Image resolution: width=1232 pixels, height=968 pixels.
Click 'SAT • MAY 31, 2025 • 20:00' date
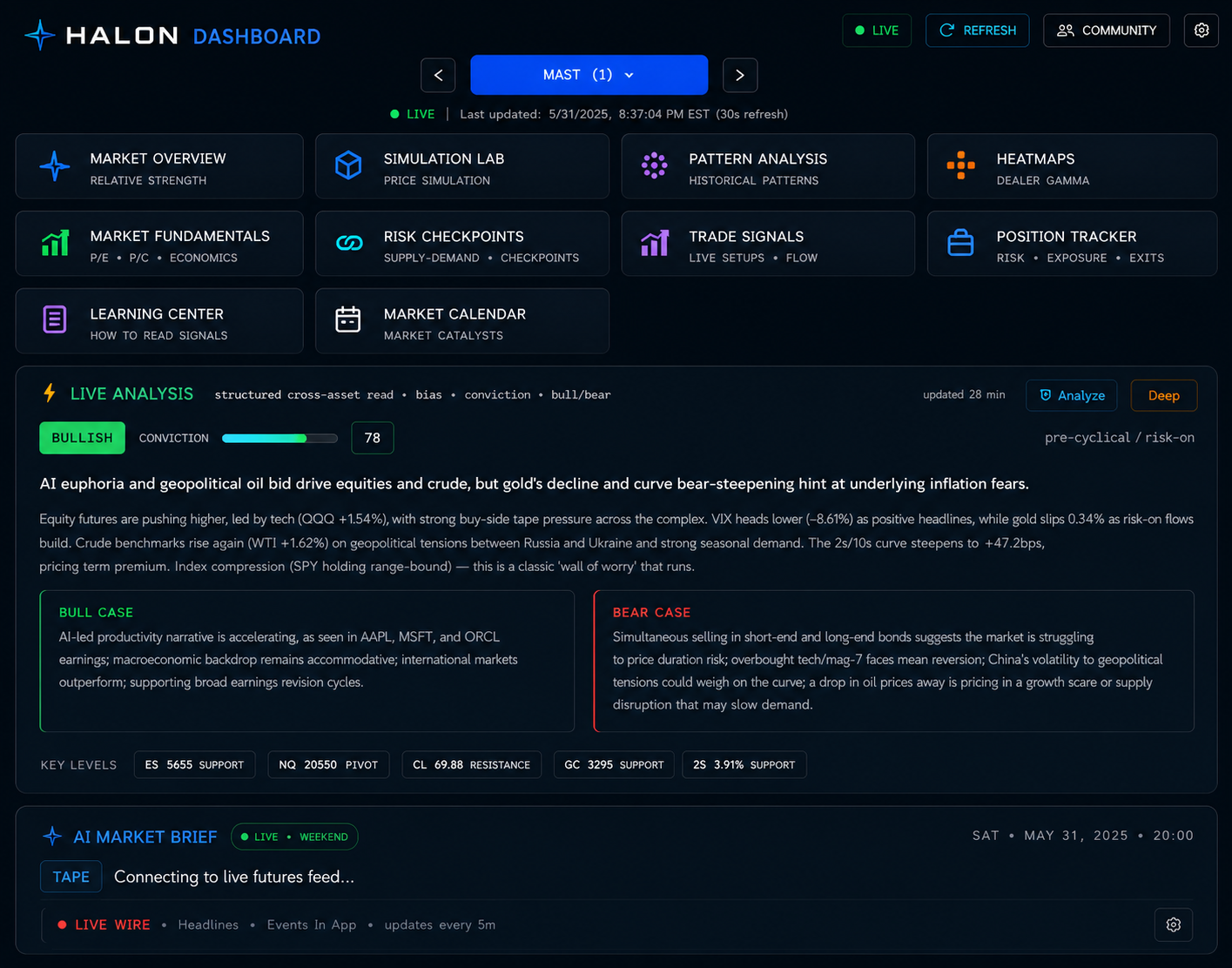pyautogui.click(x=1083, y=836)
